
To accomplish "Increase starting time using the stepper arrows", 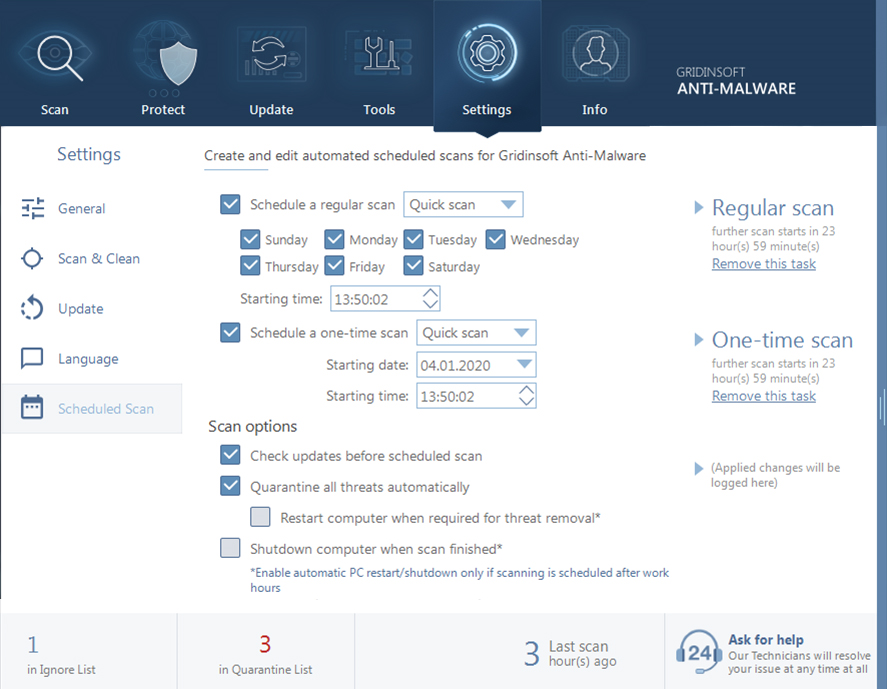I will 428,293.
